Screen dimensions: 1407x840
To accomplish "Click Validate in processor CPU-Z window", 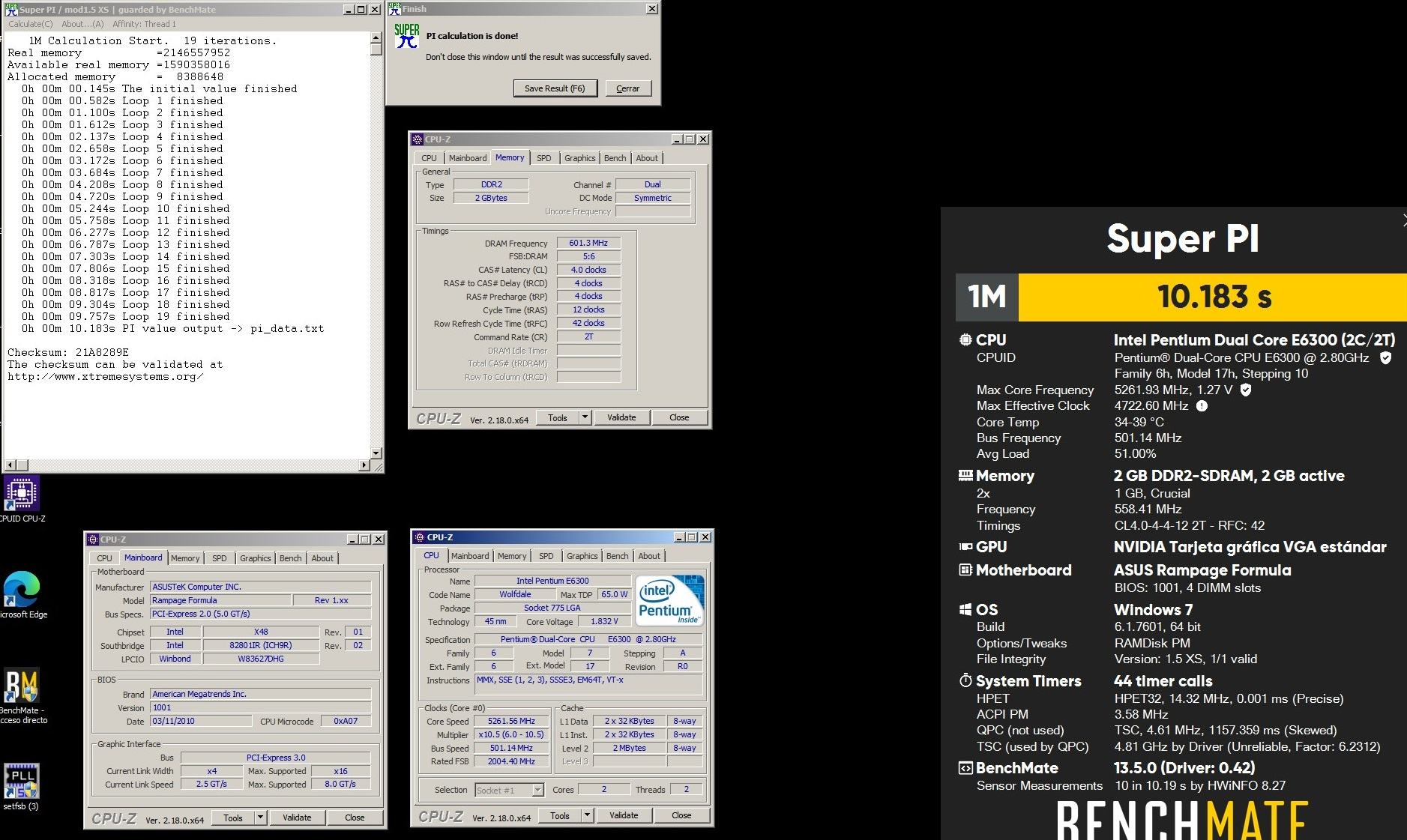I will click(x=624, y=815).
